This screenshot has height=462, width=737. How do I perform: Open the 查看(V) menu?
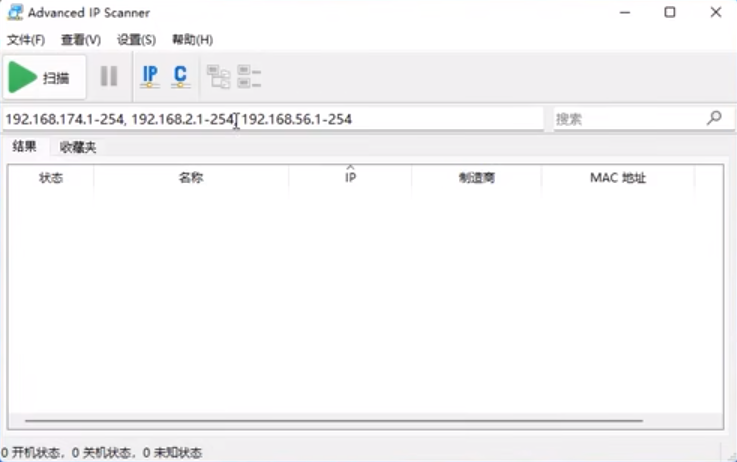click(x=81, y=40)
